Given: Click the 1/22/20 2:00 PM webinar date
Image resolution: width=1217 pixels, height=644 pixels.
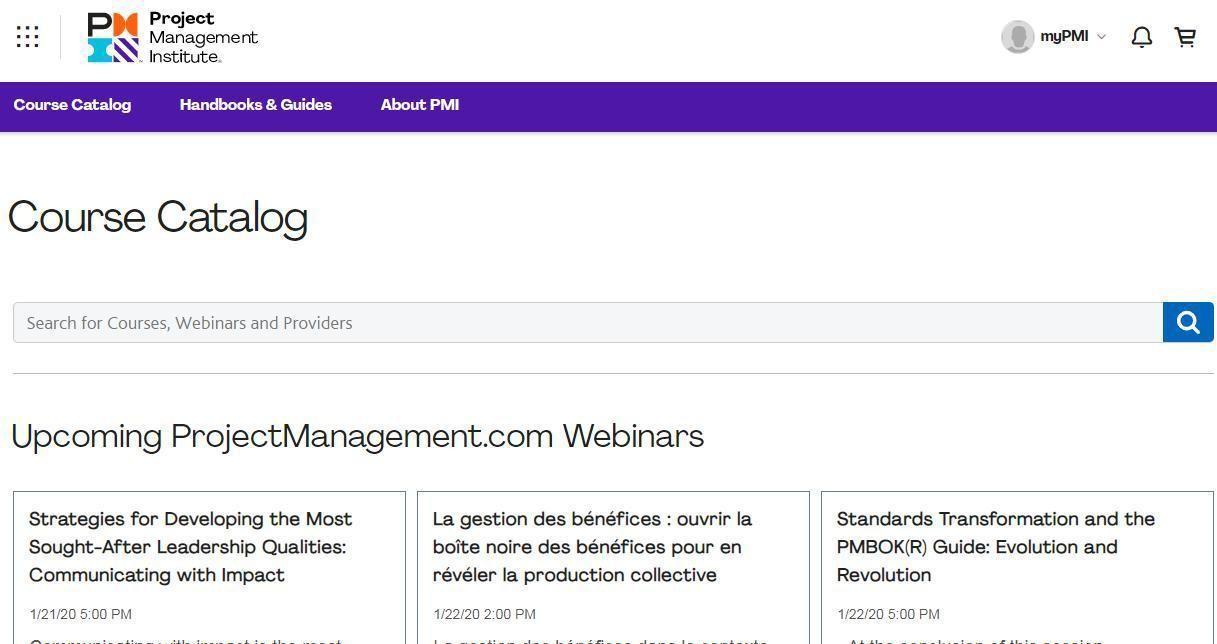Looking at the screenshot, I should pos(484,614).
